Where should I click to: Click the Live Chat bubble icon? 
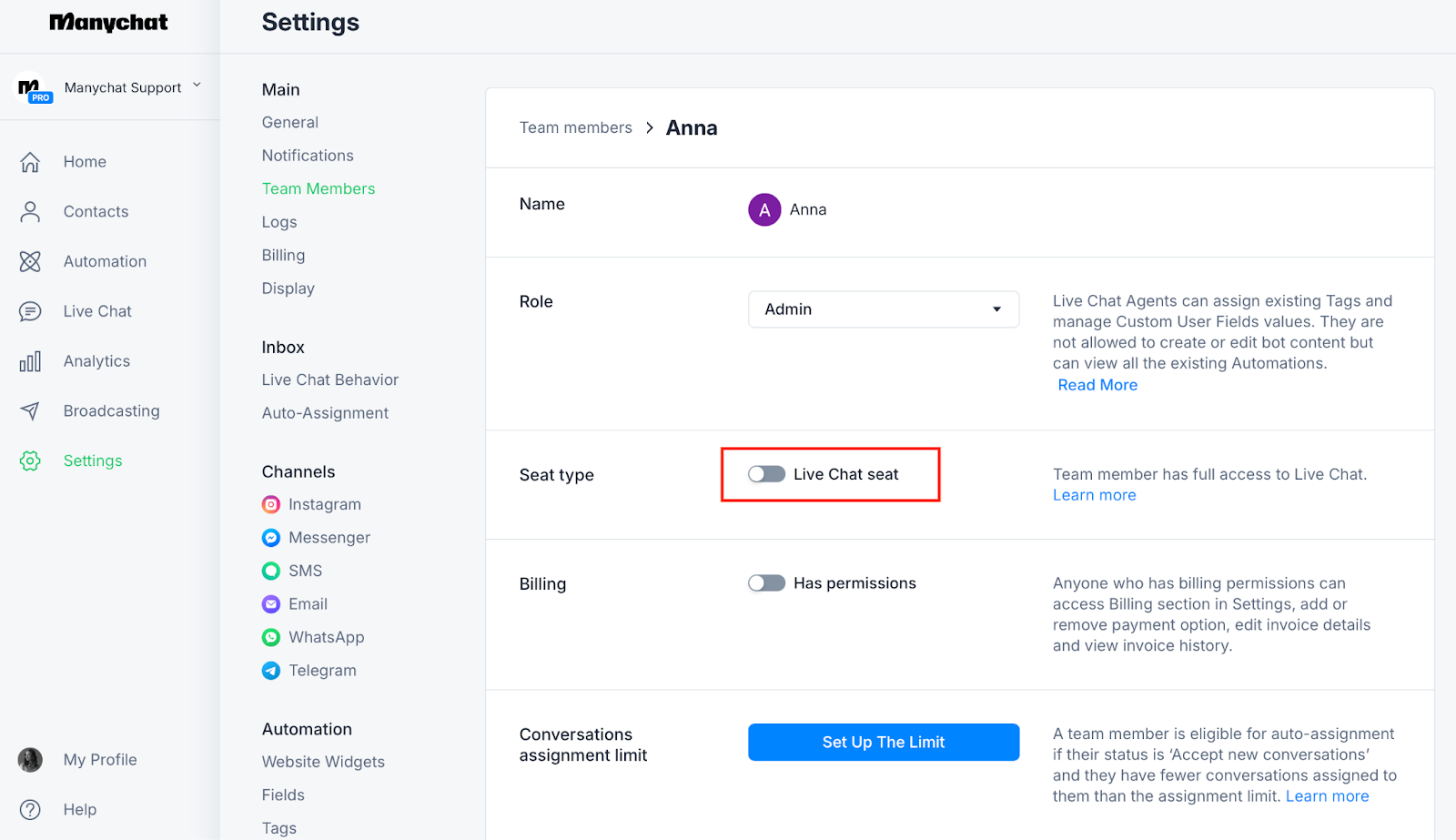[x=30, y=312]
